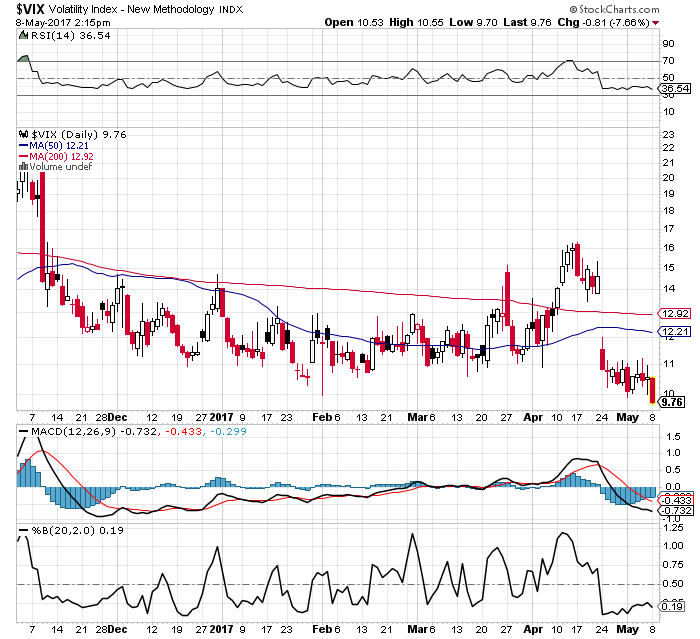Click the 1.5 label on the MACD axis
This screenshot has height=639, width=700.
(673, 437)
